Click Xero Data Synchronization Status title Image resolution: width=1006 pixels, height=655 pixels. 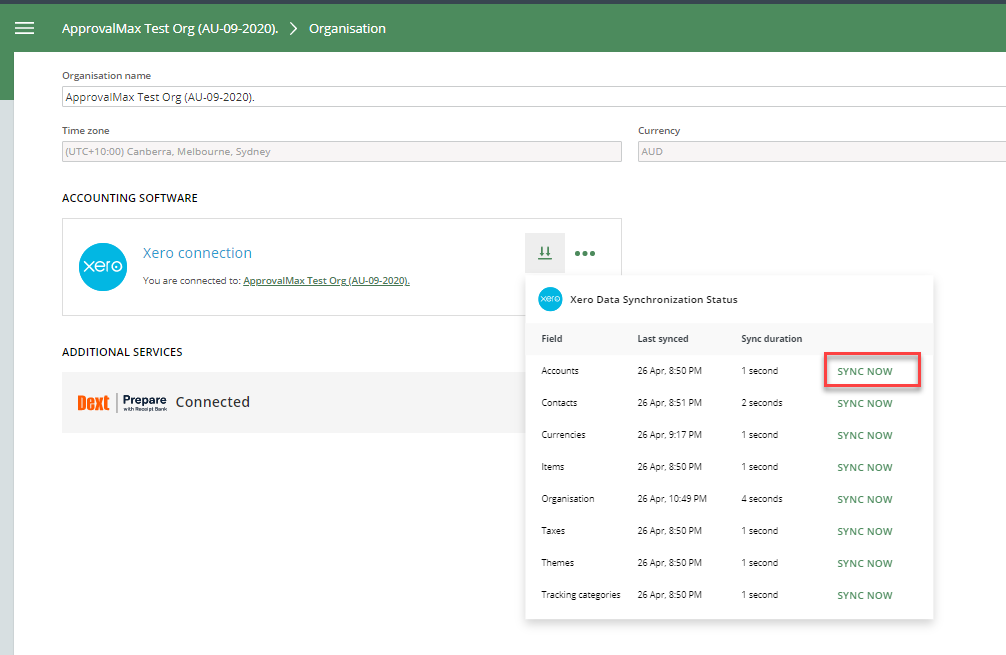(x=654, y=300)
